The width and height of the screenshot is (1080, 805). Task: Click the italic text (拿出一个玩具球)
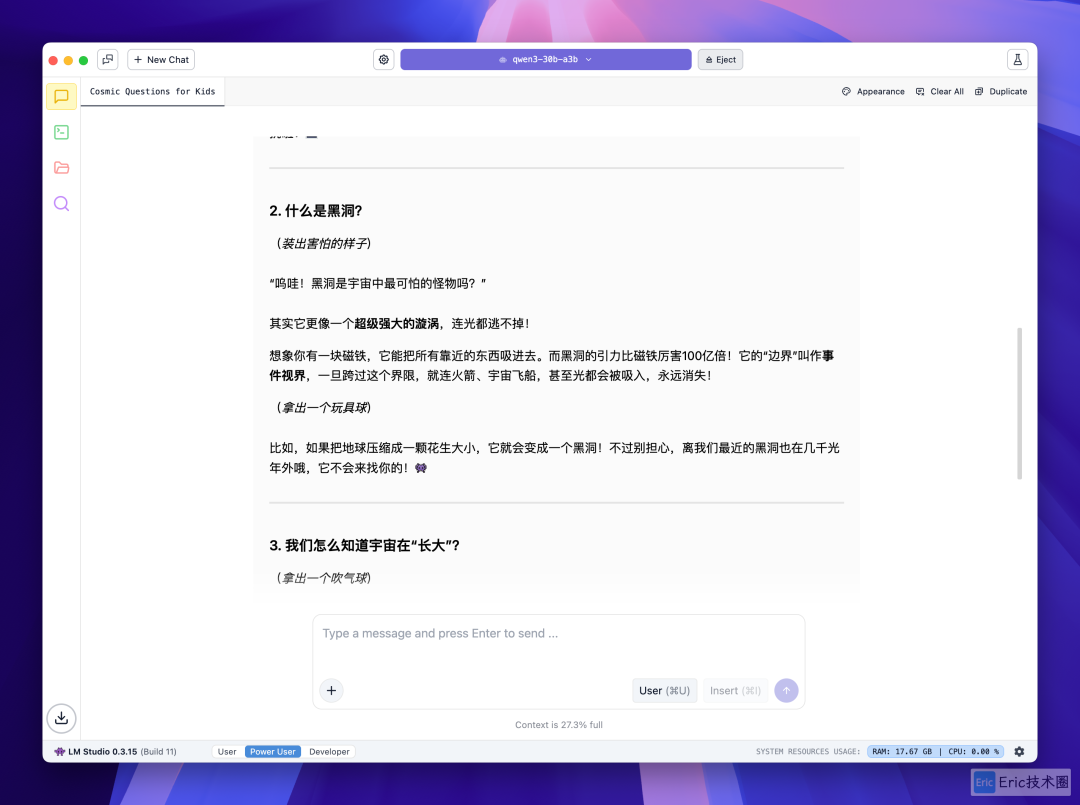[x=324, y=408]
